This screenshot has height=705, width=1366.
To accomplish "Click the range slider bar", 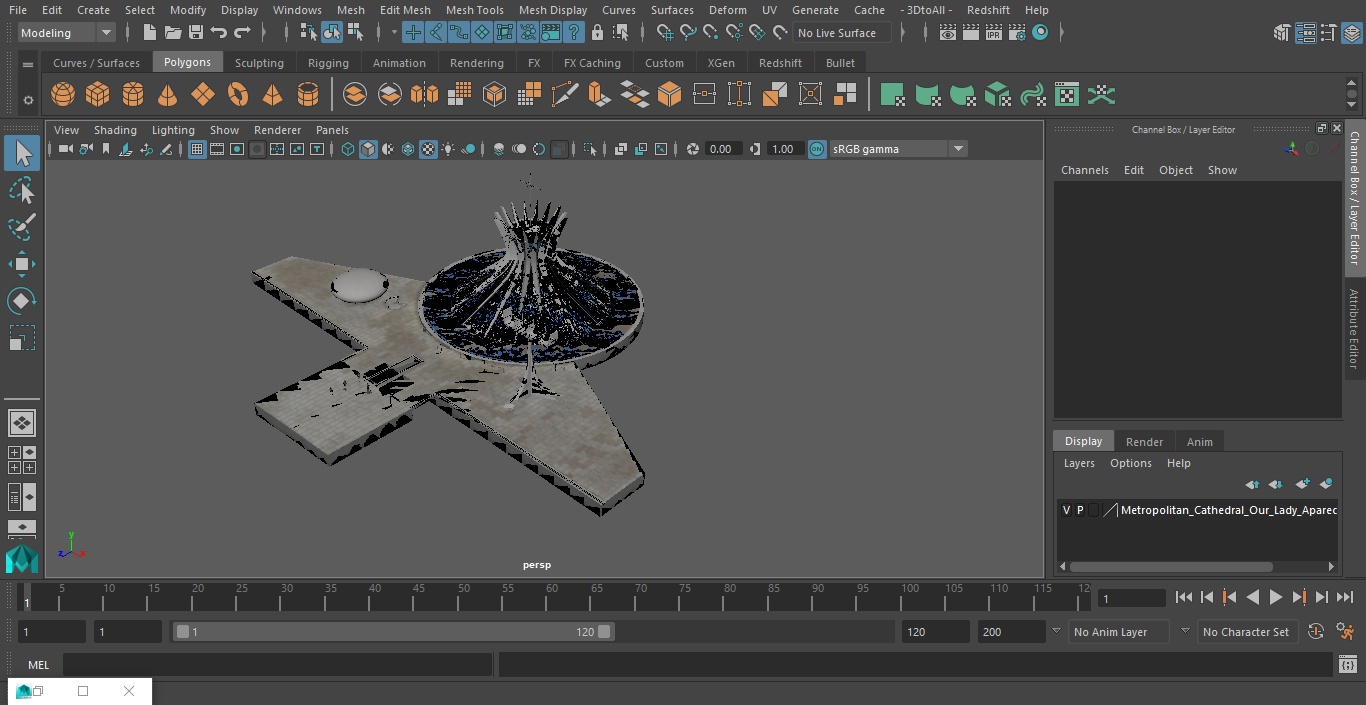I will (x=394, y=632).
